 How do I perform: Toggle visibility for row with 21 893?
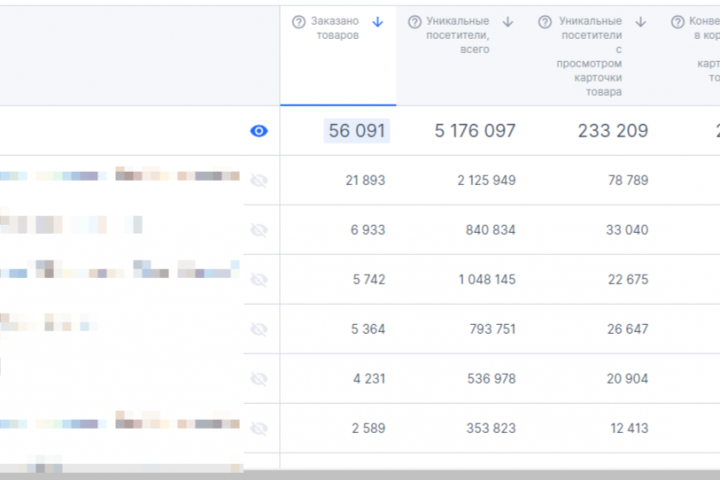[x=259, y=181]
